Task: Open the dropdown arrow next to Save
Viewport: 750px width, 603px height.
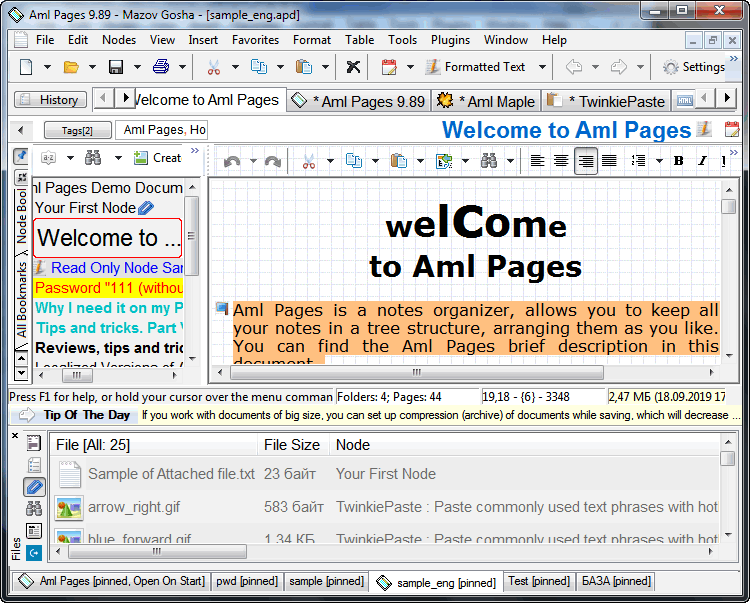Action: [x=137, y=67]
